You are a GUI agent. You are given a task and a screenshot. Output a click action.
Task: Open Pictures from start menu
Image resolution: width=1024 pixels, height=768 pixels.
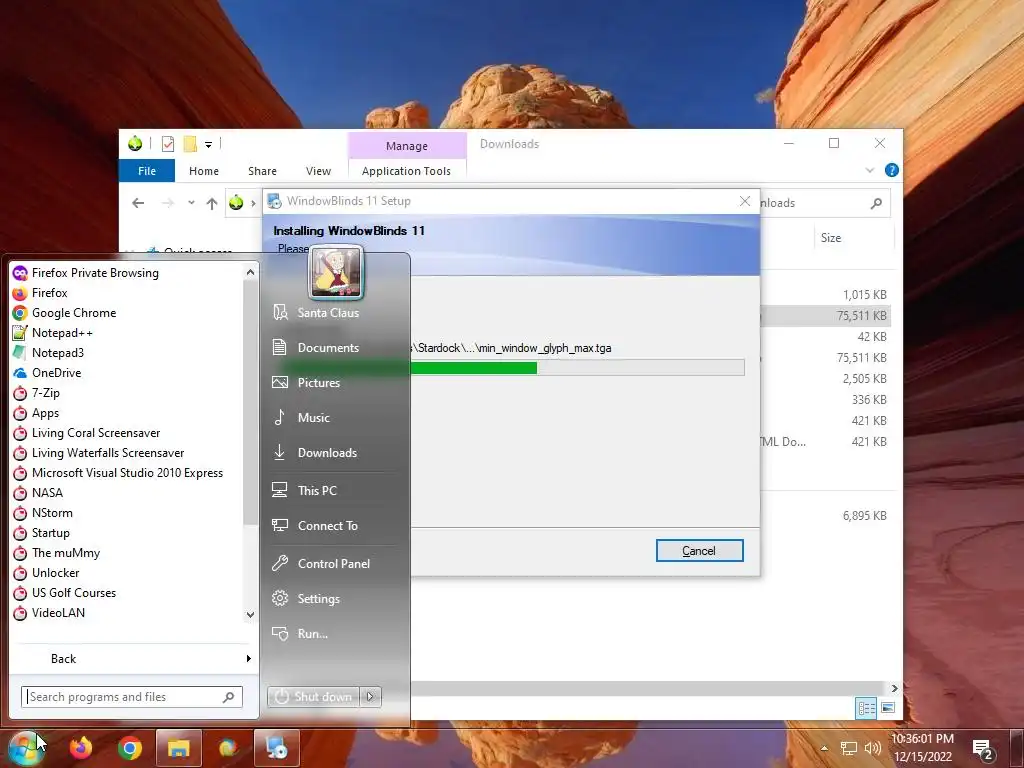click(319, 383)
